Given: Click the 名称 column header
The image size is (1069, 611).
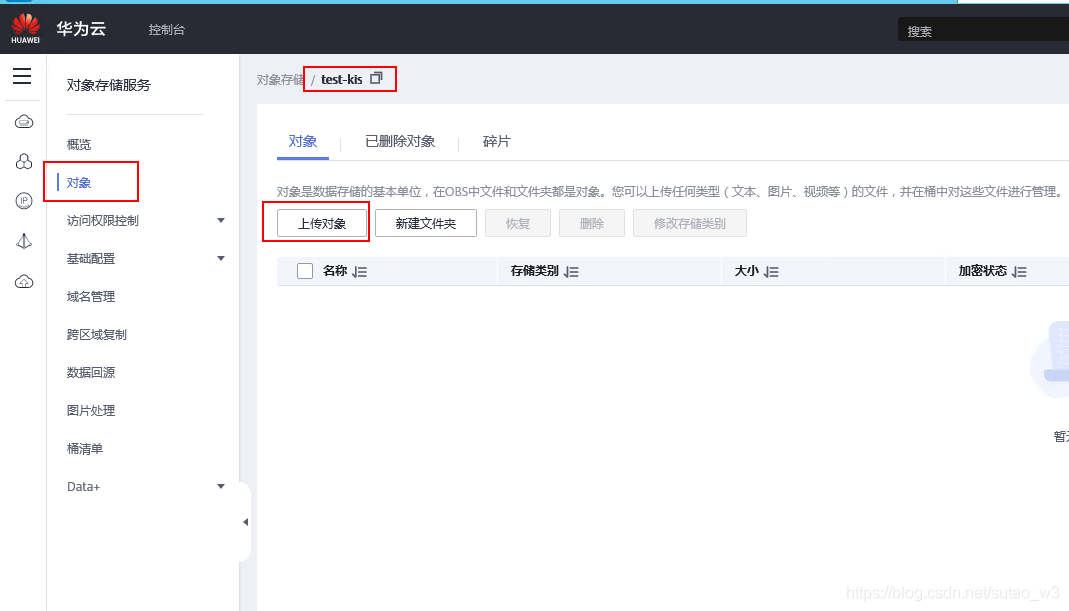Looking at the screenshot, I should [335, 271].
